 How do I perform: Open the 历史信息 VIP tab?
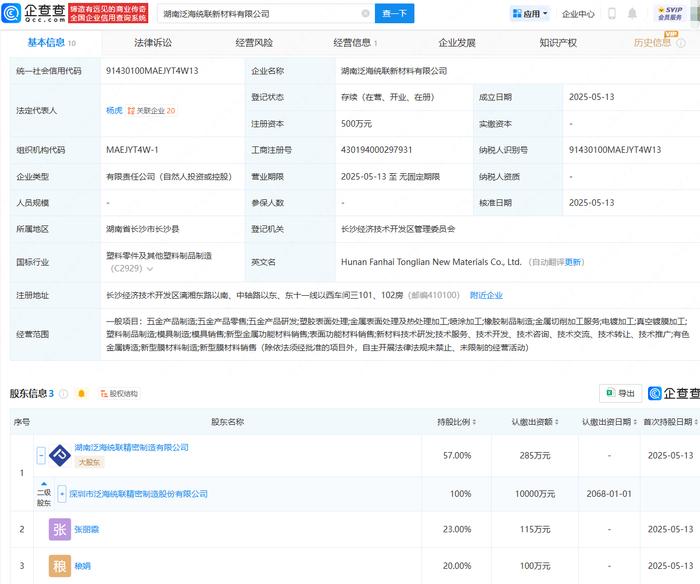pyautogui.click(x=652, y=43)
